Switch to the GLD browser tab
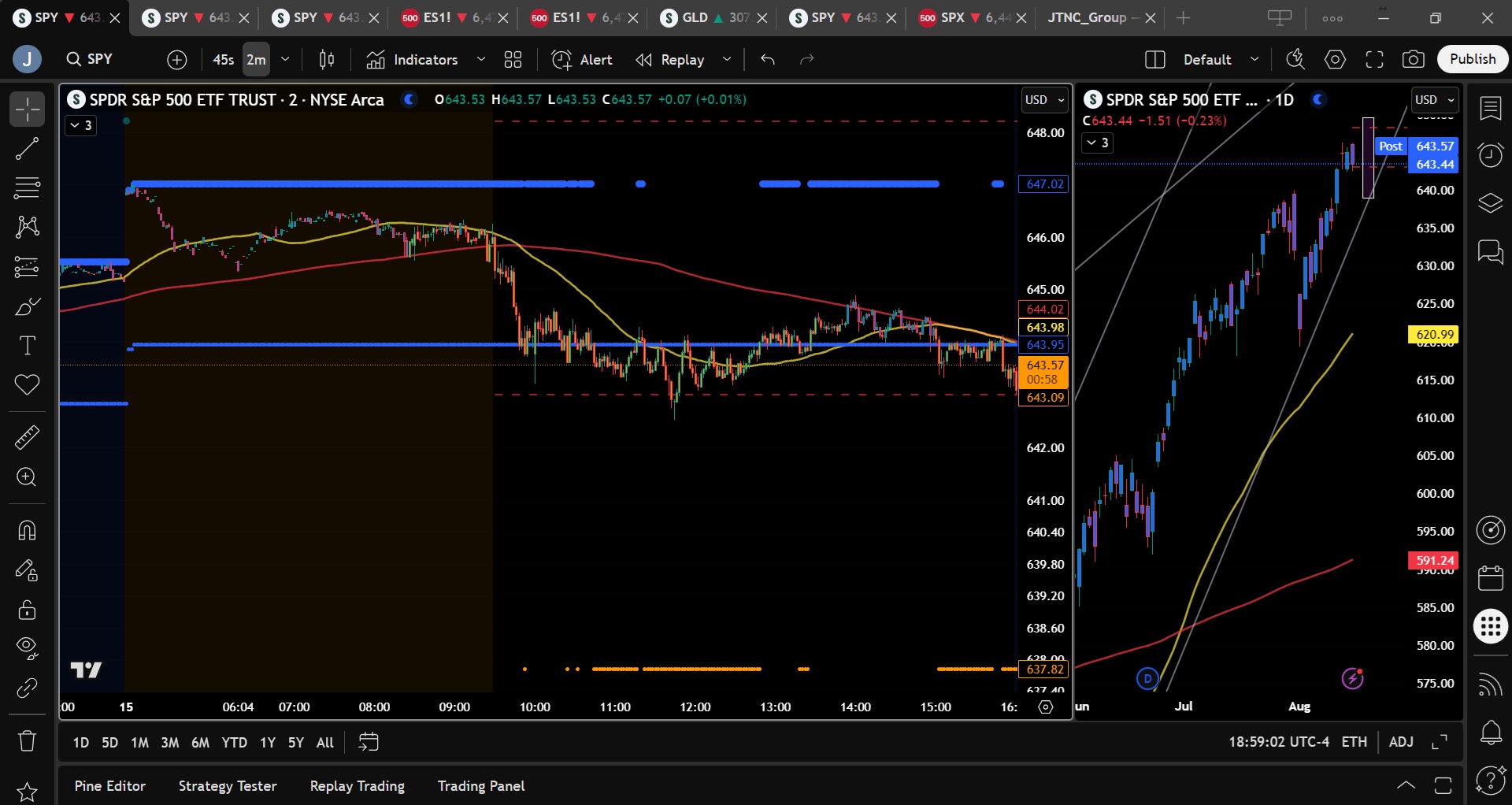 tap(713, 18)
